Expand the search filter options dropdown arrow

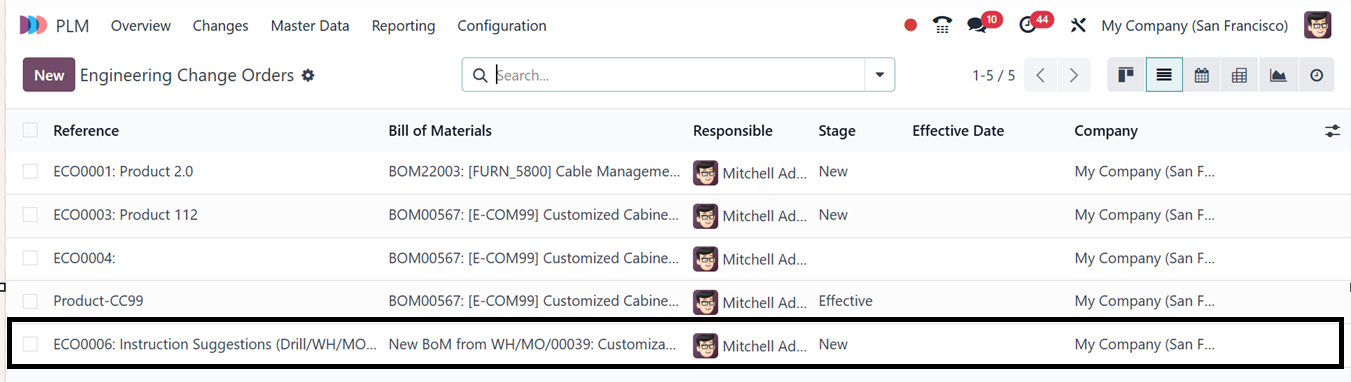tap(880, 75)
